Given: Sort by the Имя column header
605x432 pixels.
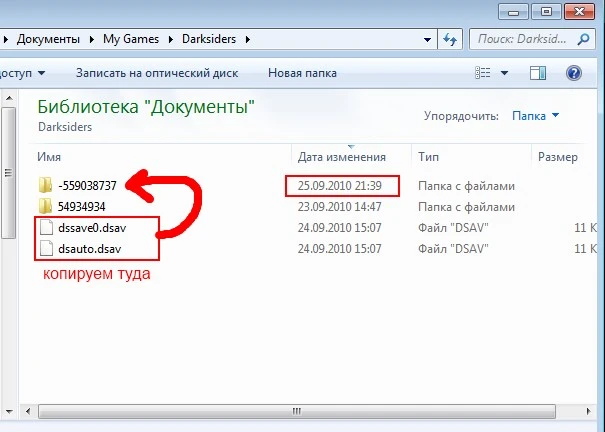Looking at the screenshot, I should click(x=49, y=157).
